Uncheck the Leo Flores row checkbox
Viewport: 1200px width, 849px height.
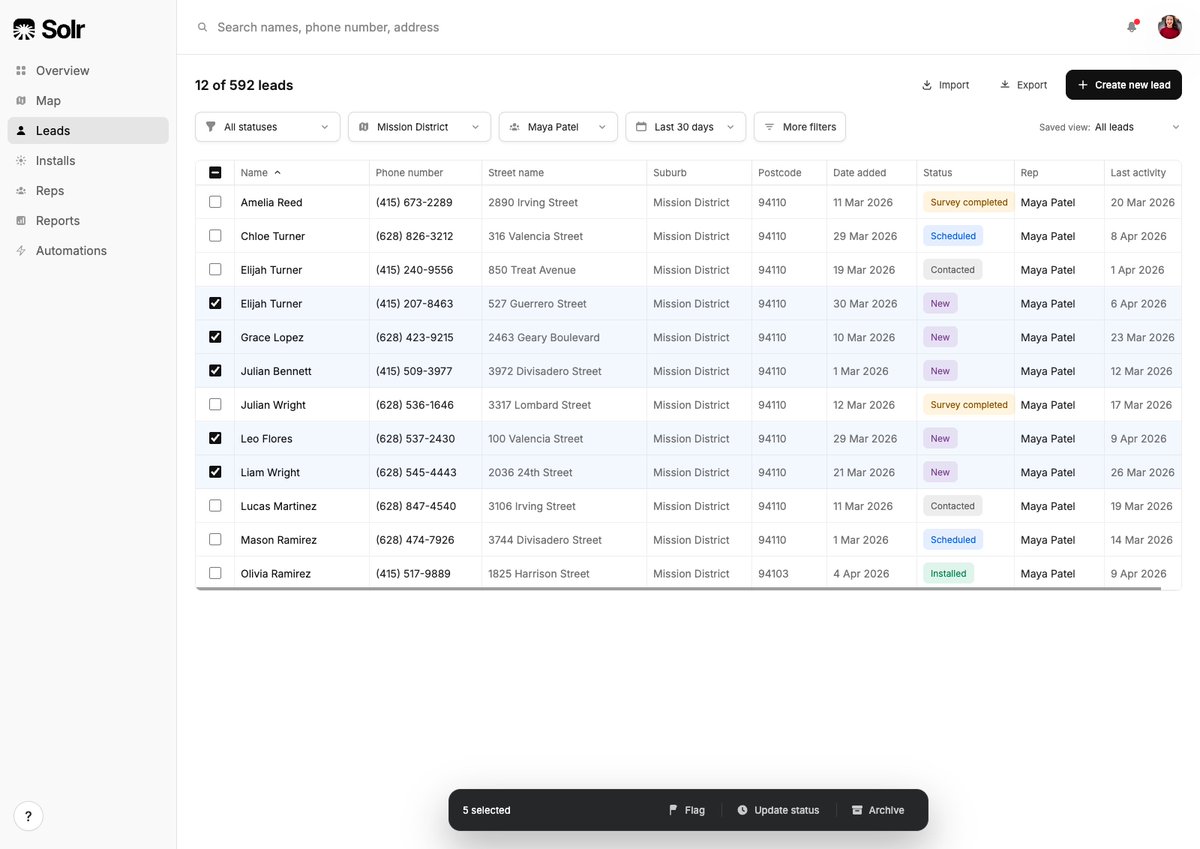(x=215, y=438)
